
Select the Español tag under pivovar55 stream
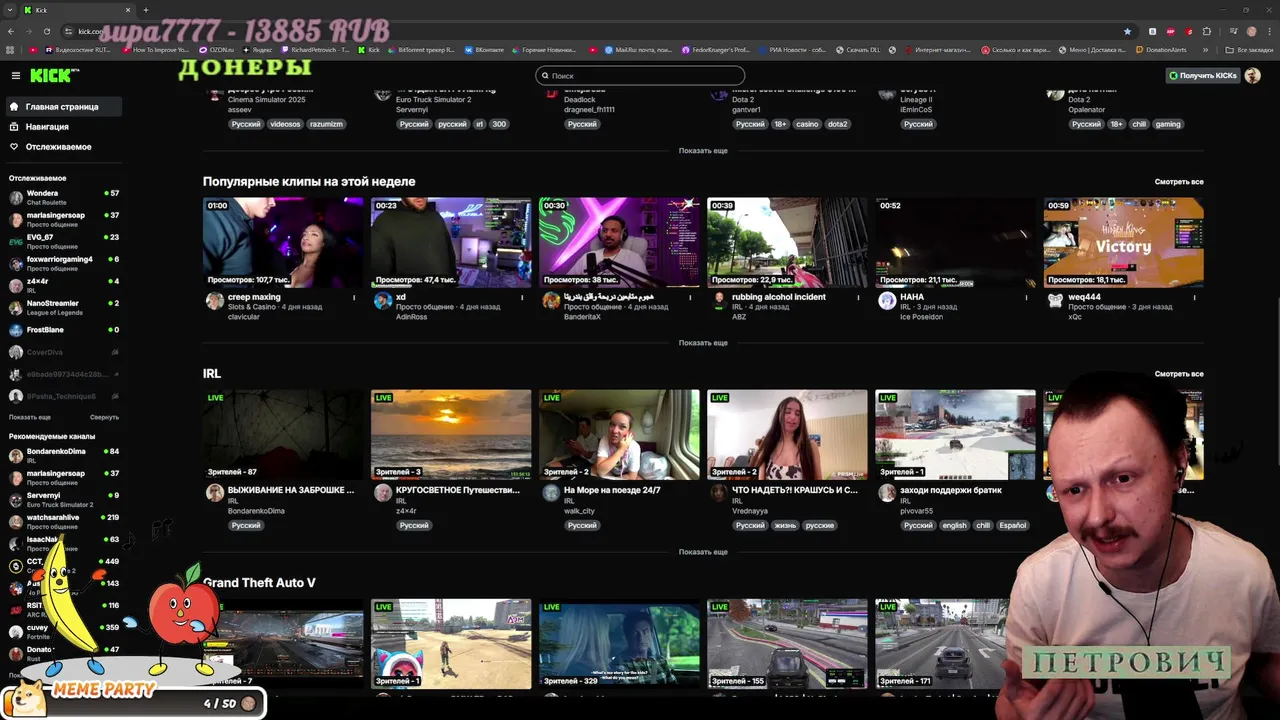pyautogui.click(x=1012, y=525)
